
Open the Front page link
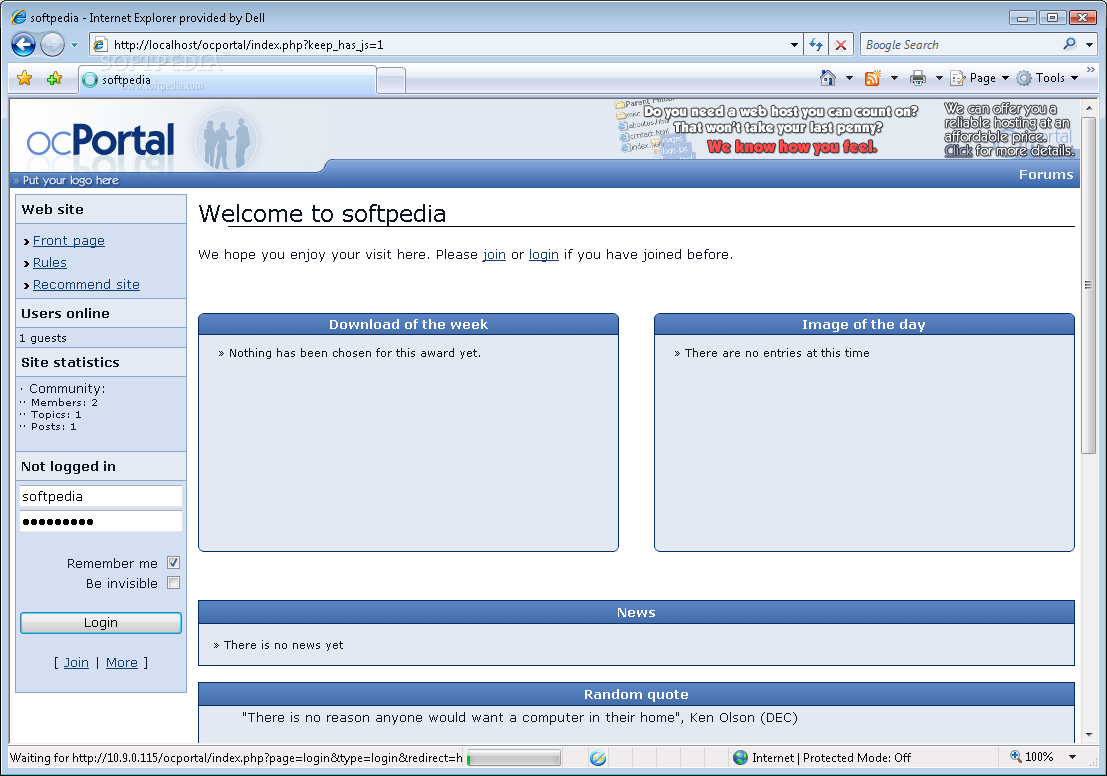[x=68, y=241]
